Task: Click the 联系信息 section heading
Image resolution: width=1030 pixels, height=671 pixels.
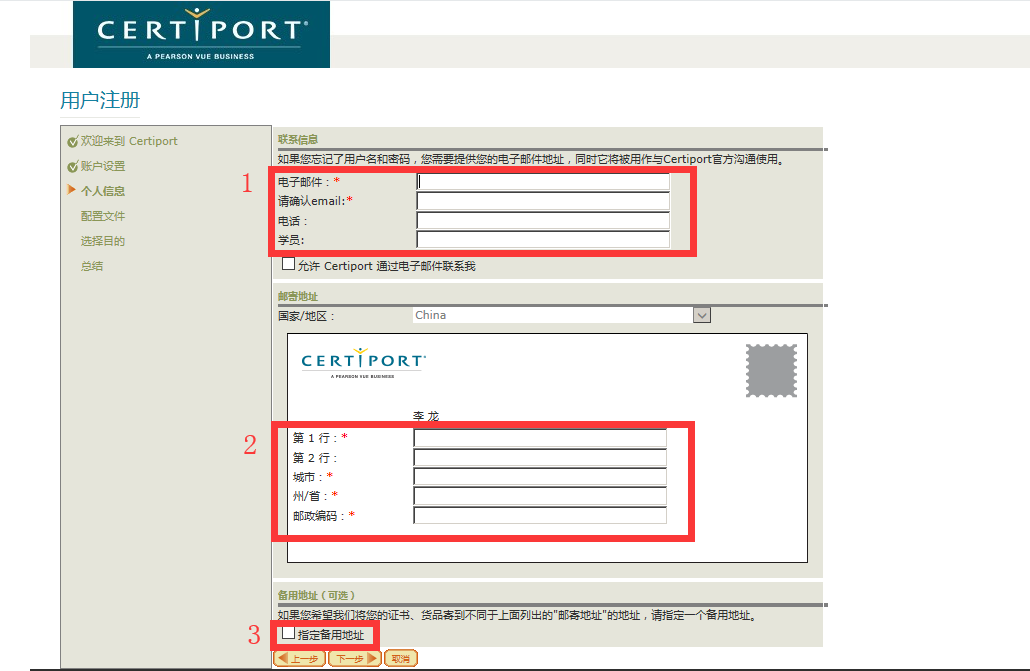Action: pos(298,139)
